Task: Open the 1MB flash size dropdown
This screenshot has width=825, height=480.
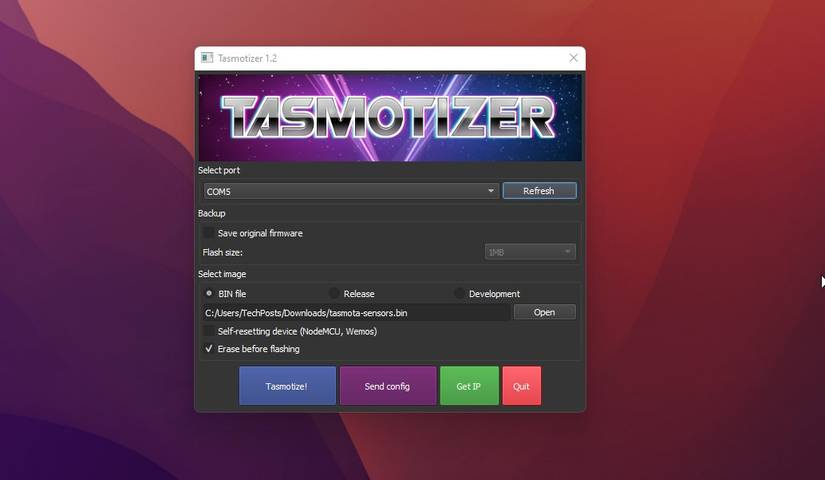Action: point(530,252)
